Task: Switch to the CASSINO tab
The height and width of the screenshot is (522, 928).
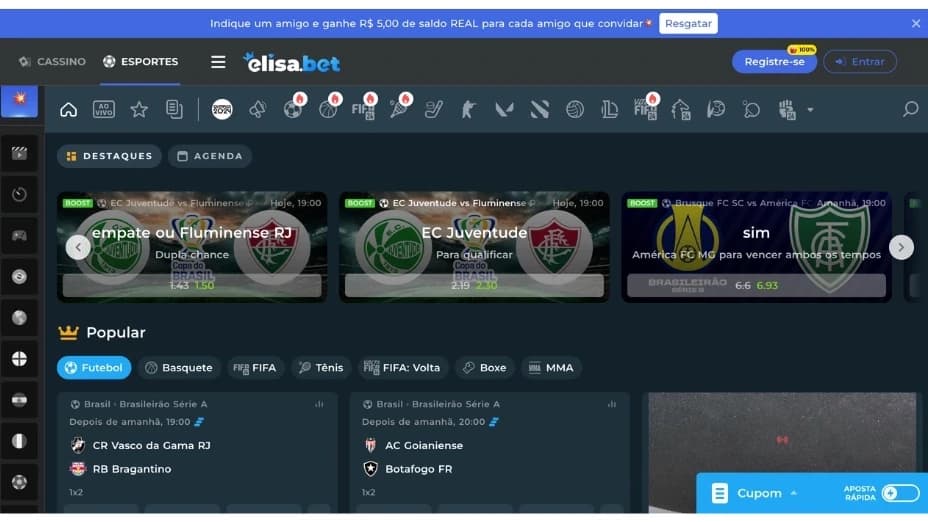Action: coord(52,62)
